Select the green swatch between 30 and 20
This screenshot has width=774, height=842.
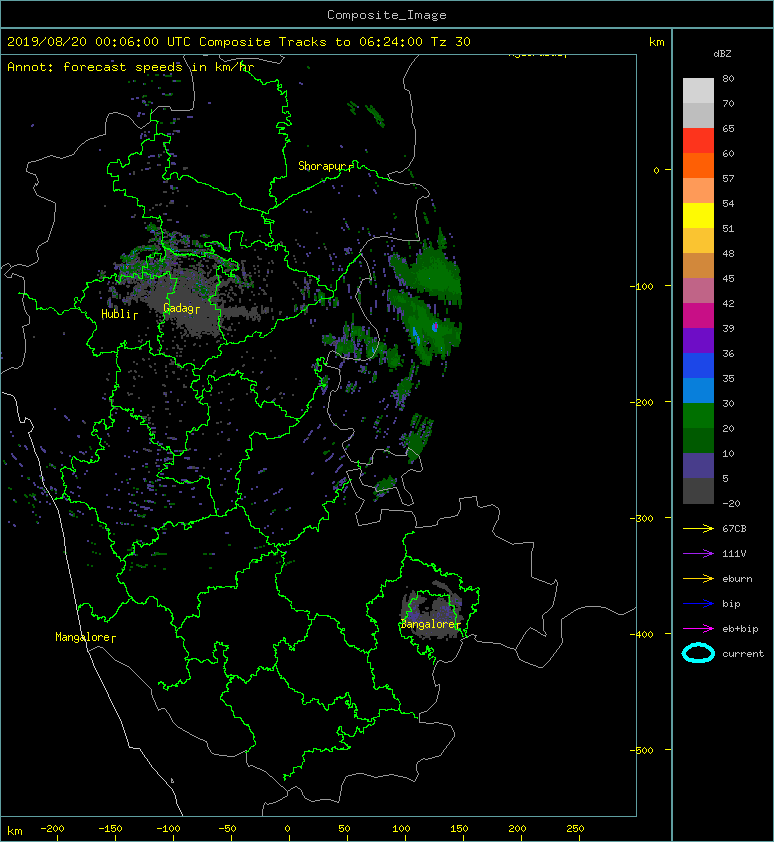[x=698, y=415]
